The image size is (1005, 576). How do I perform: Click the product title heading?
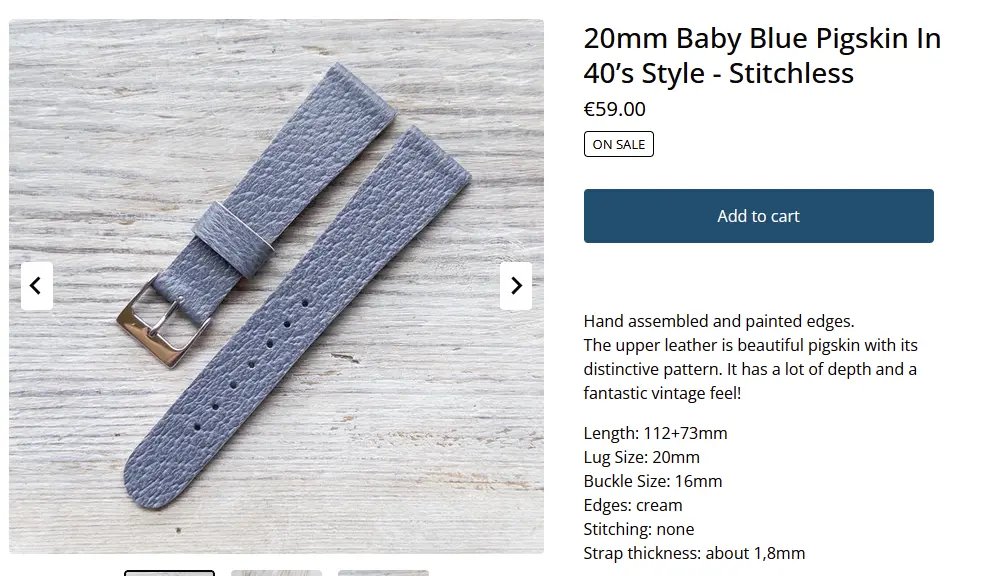[762, 56]
